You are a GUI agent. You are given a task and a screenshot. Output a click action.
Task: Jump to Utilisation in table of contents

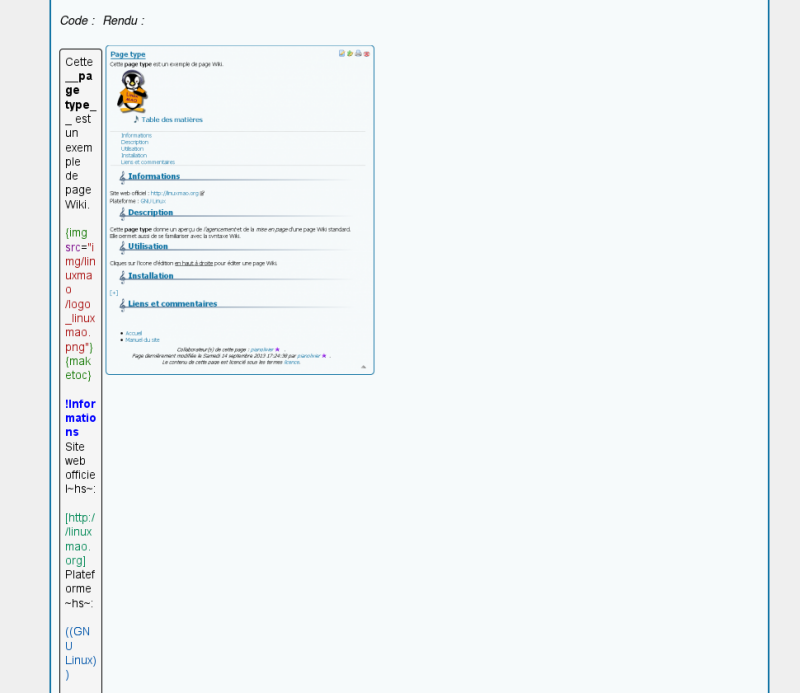132,148
